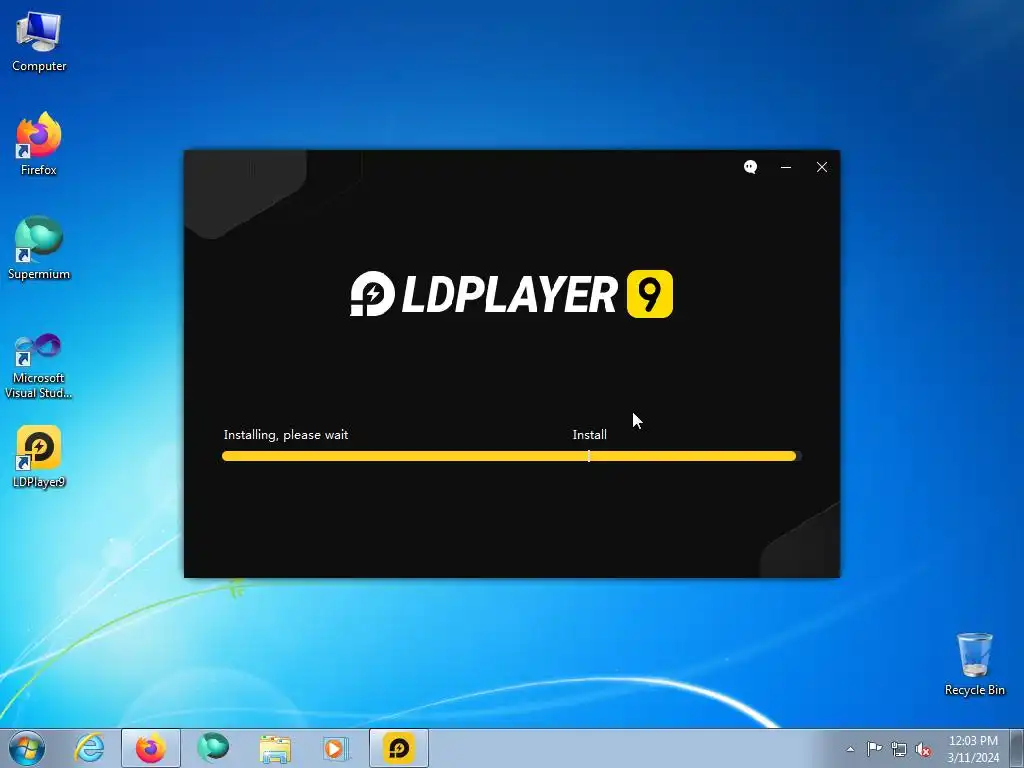Click the LDPlayer 9 logo

[x=511, y=294]
